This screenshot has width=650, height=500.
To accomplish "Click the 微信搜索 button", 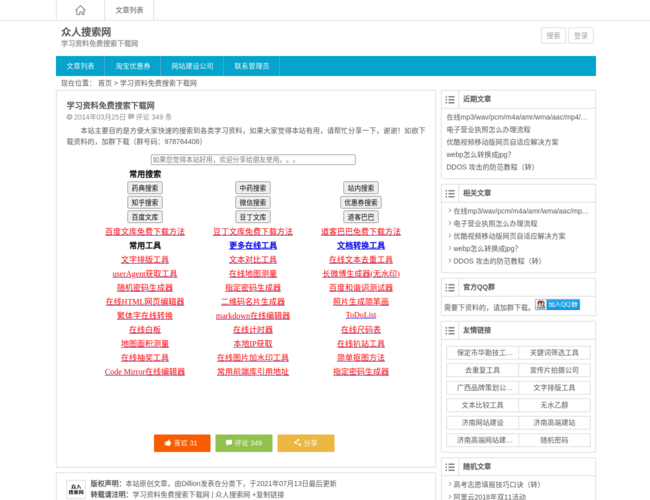I will [253, 202].
